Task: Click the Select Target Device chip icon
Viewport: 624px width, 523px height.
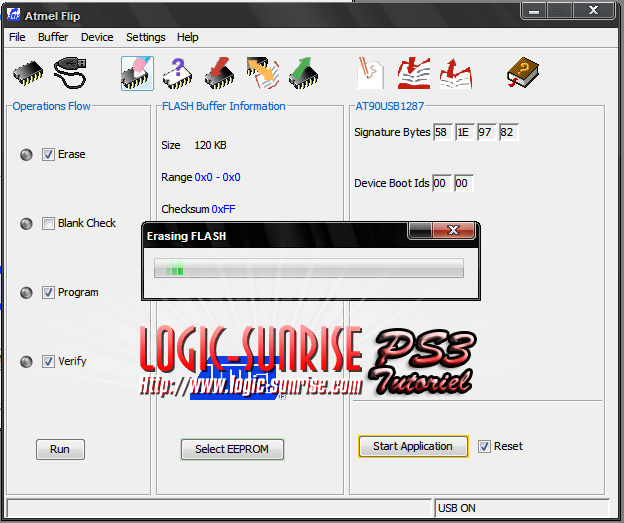Action: click(x=28, y=73)
